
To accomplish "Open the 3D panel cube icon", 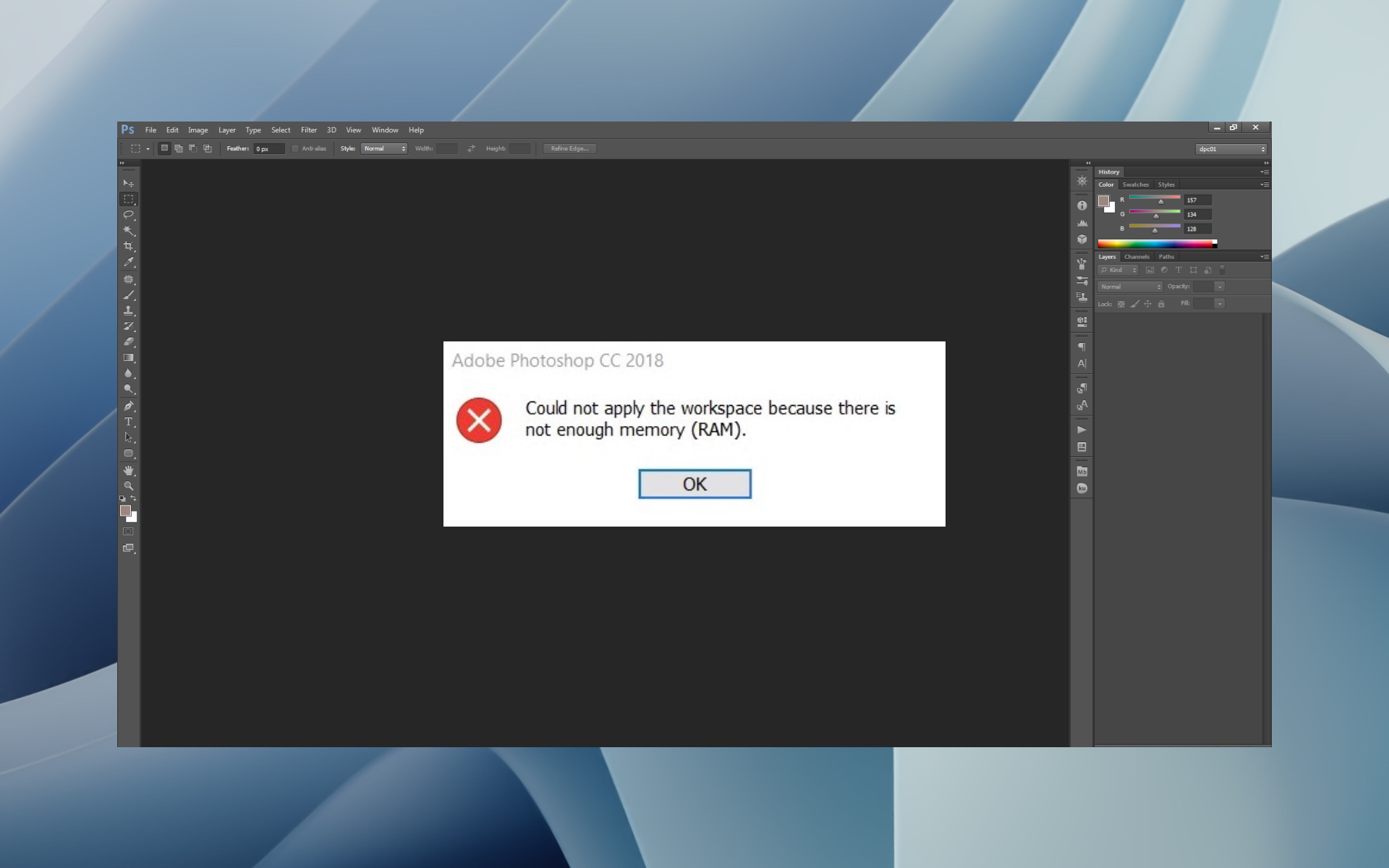I will coord(1082,239).
